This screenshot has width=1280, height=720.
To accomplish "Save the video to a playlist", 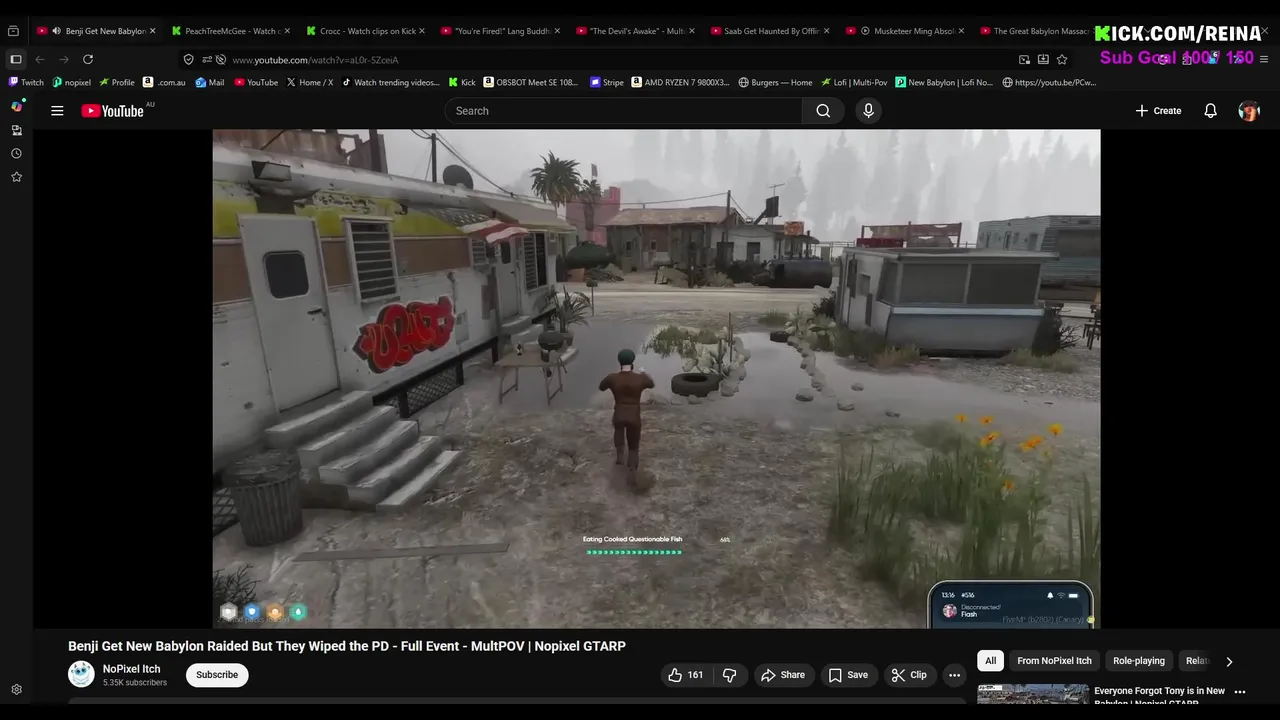I will click(x=847, y=675).
